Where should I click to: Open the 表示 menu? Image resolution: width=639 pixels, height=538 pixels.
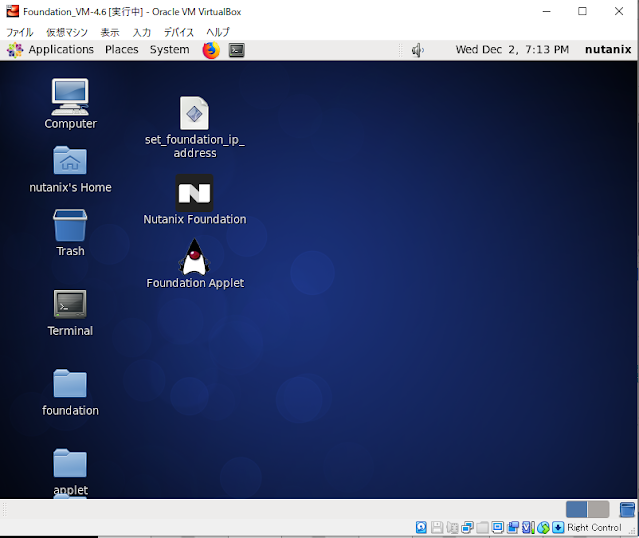[110, 32]
